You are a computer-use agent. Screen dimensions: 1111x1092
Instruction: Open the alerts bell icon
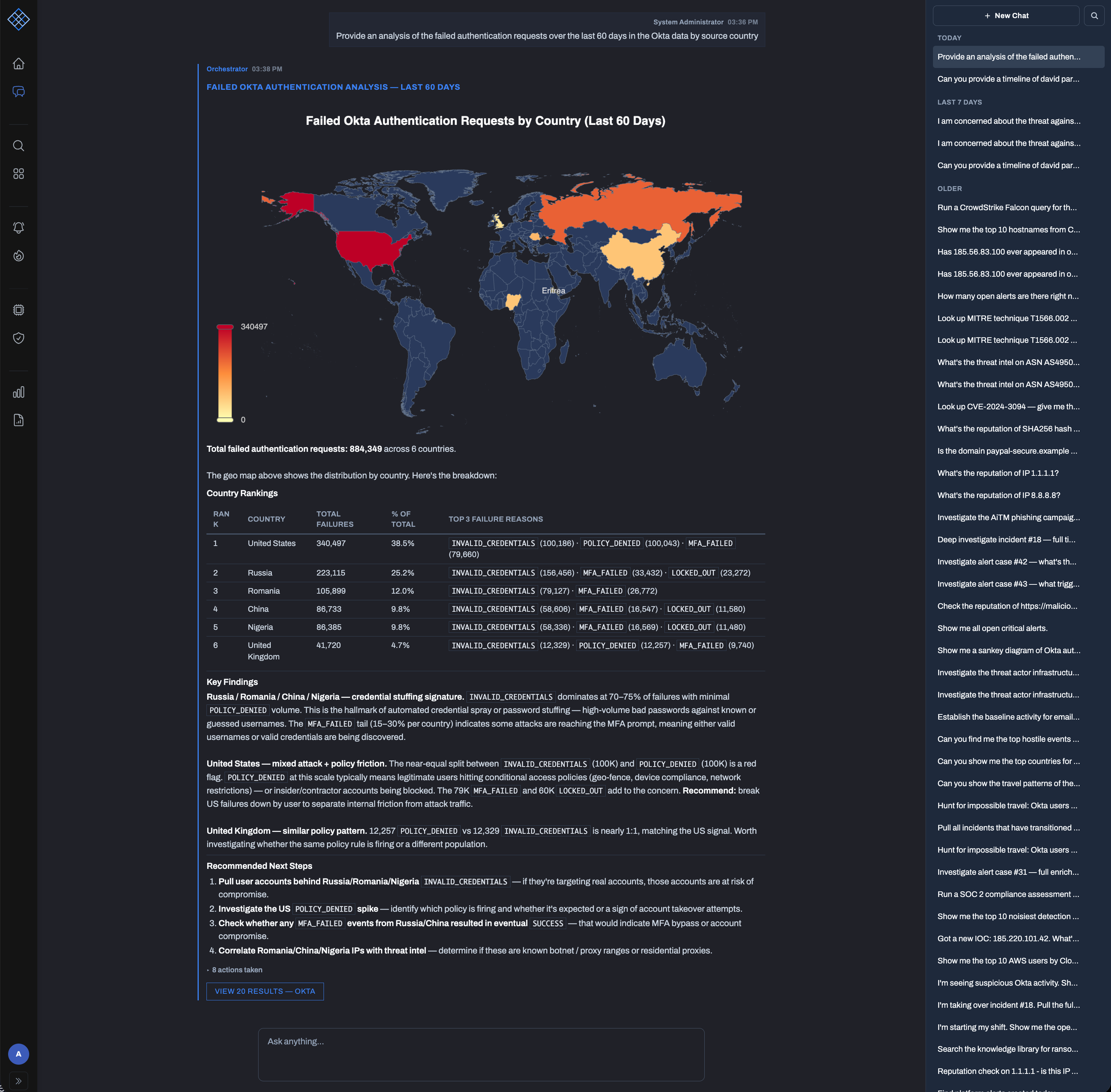click(x=18, y=228)
